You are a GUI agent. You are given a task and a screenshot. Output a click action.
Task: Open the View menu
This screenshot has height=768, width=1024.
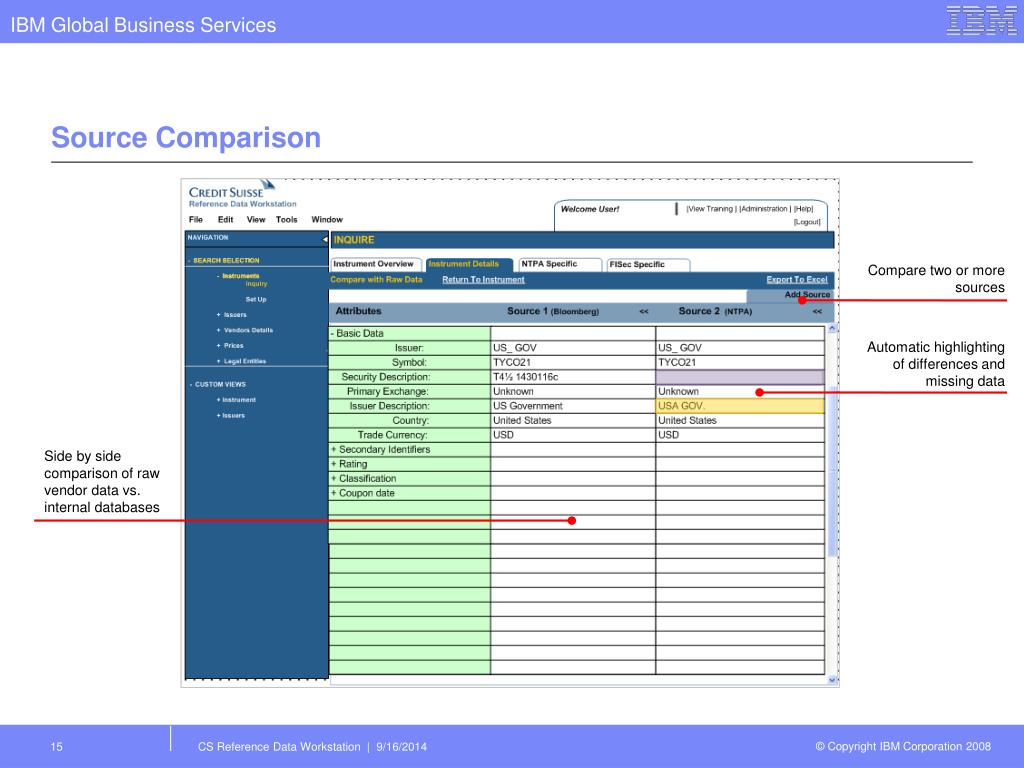[255, 219]
